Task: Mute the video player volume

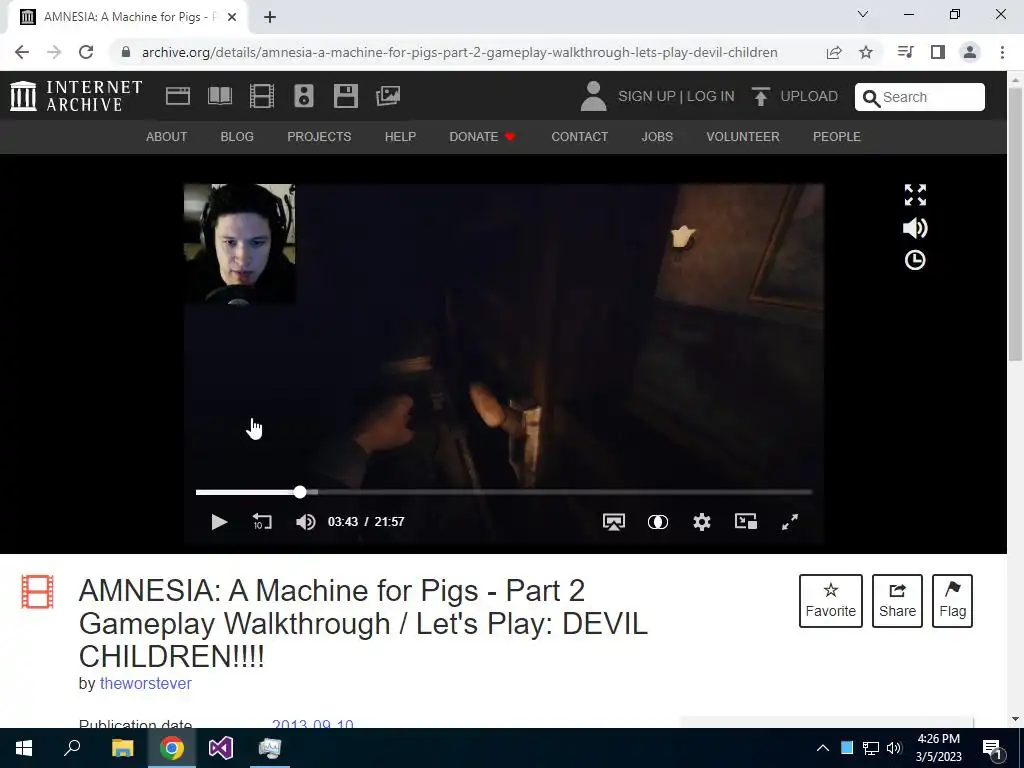Action: coord(306,522)
